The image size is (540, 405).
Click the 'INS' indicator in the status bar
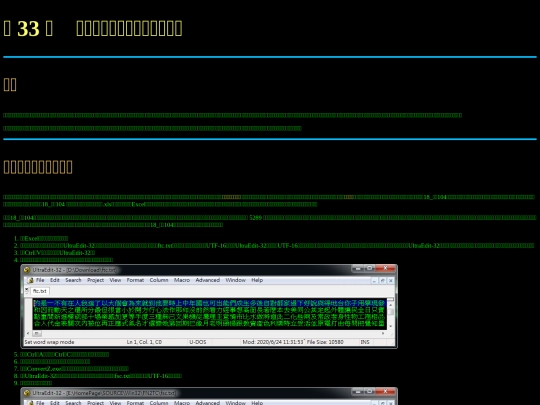[365, 342]
